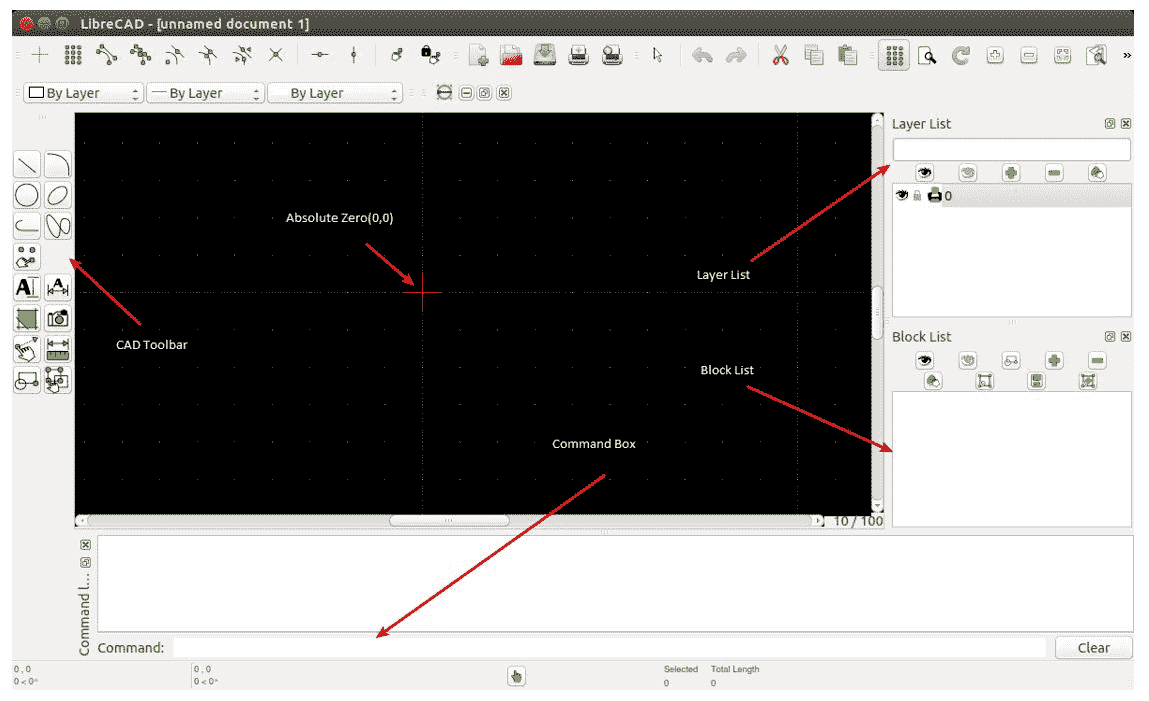Click the camera Insert Image tool
1149x701 pixels.
58,319
